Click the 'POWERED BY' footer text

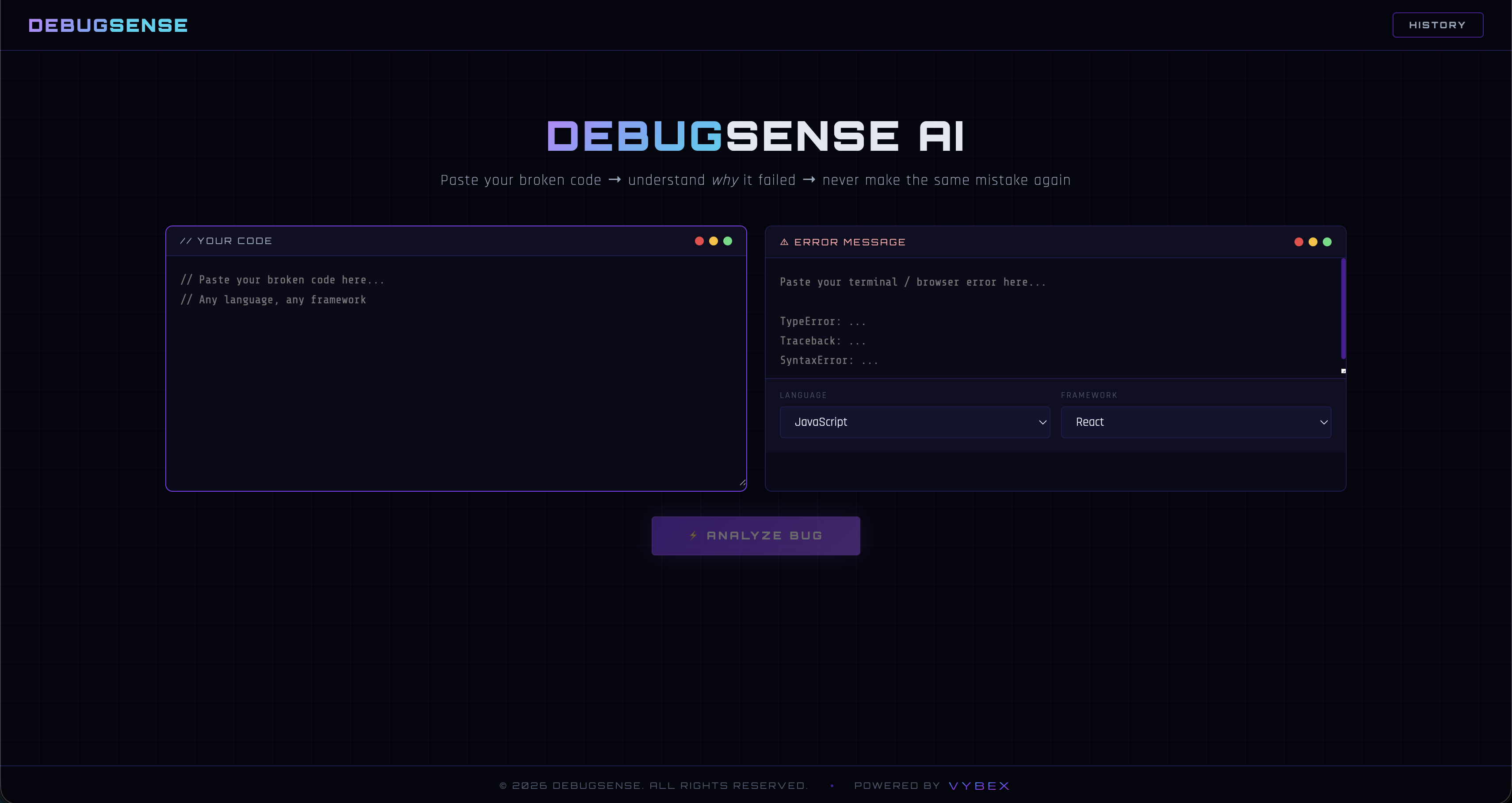(897, 785)
